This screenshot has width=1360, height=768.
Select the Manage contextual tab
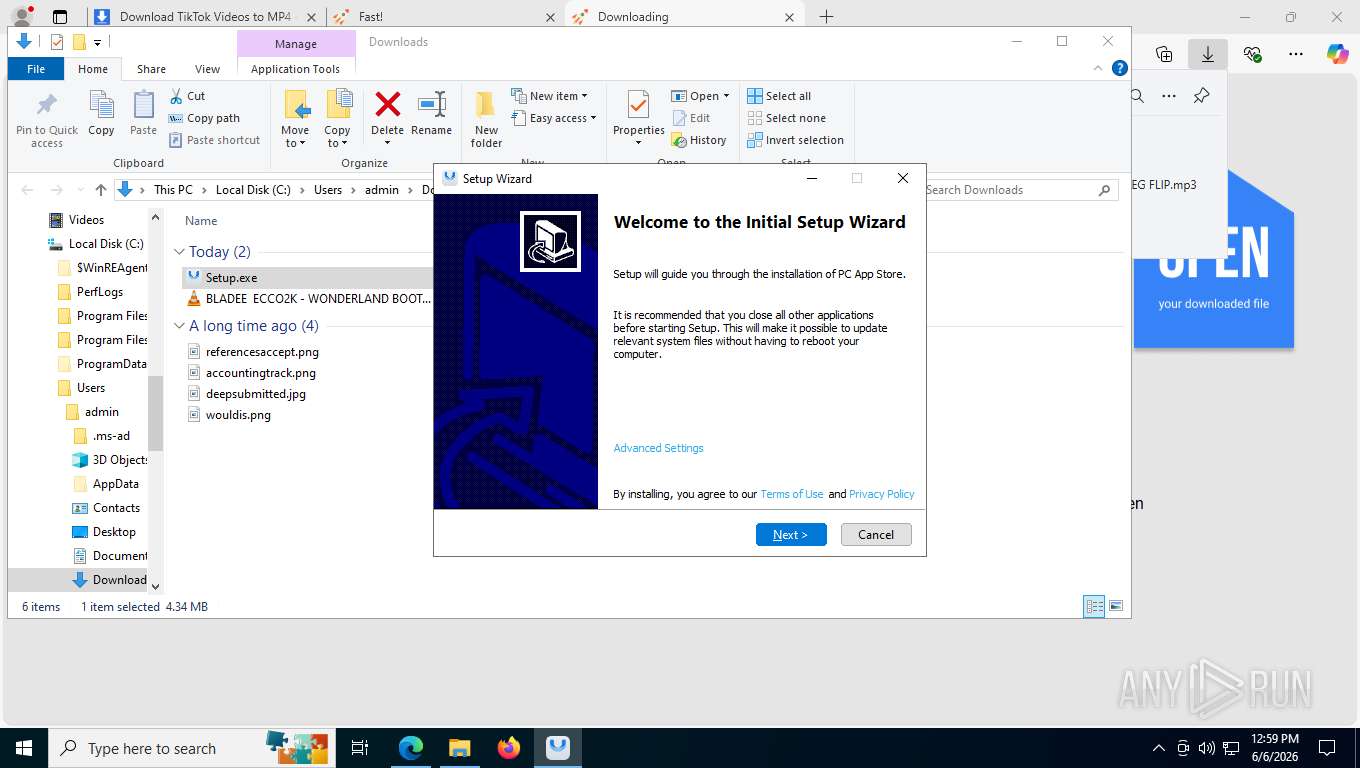[x=296, y=44]
